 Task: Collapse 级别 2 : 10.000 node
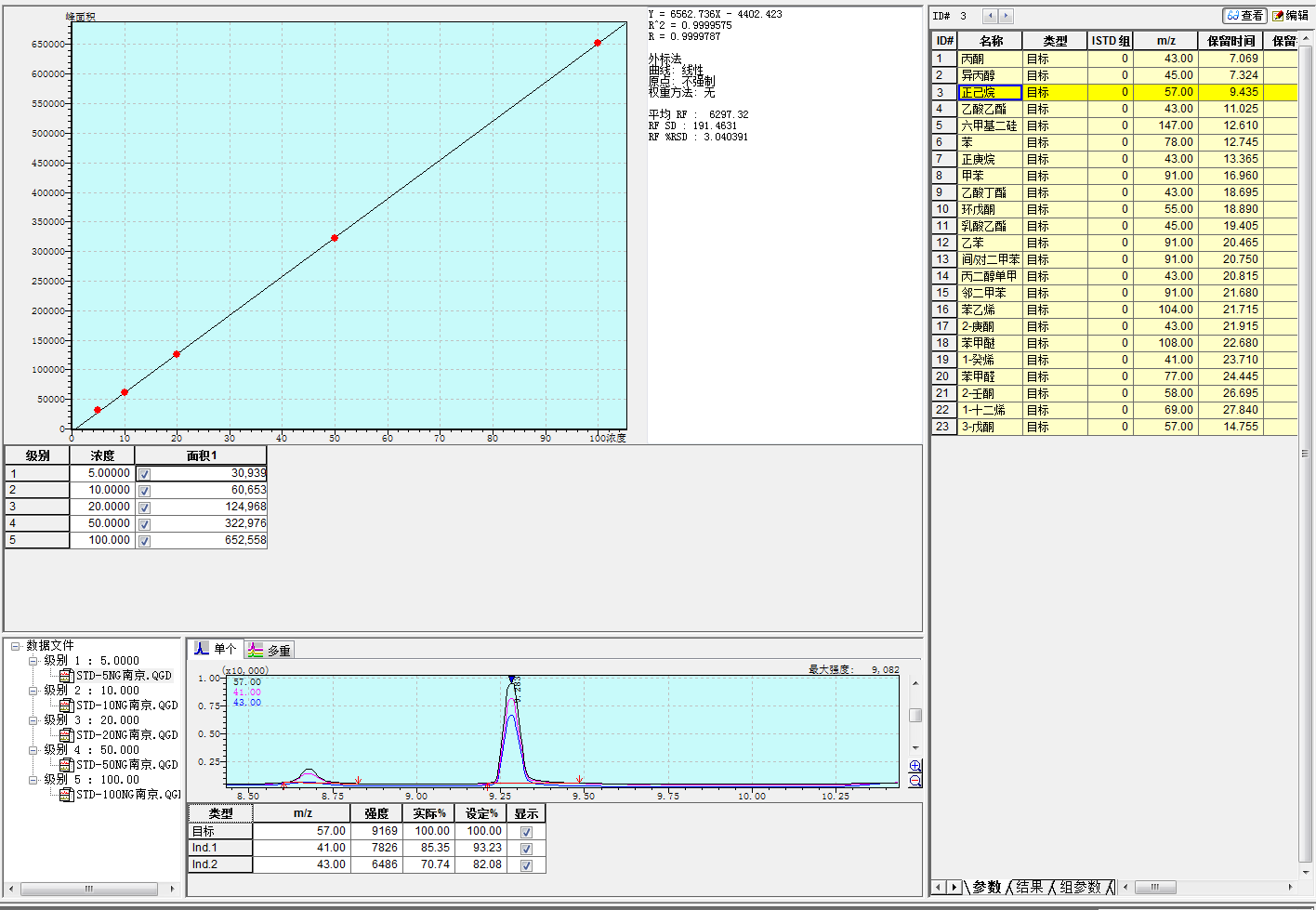(x=33, y=691)
